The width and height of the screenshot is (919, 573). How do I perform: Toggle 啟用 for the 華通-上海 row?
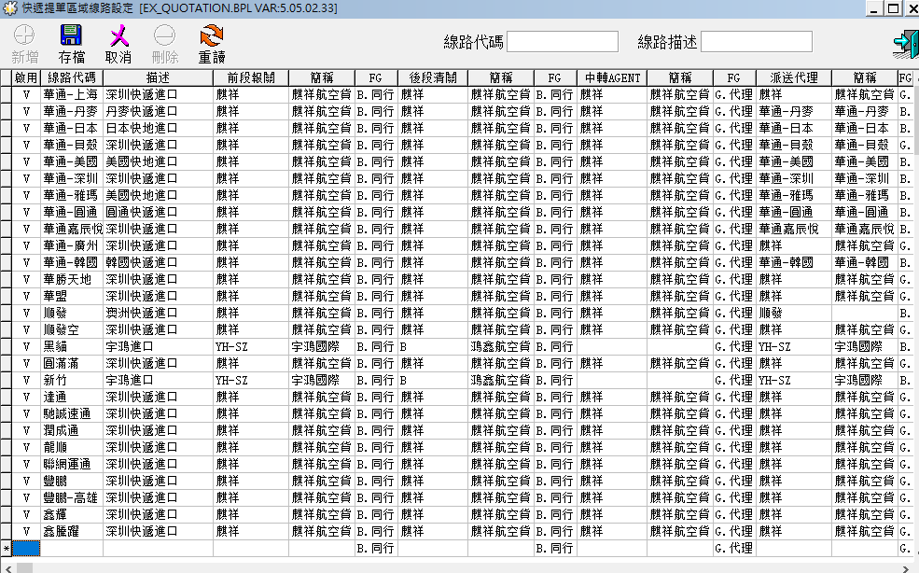pos(26,95)
